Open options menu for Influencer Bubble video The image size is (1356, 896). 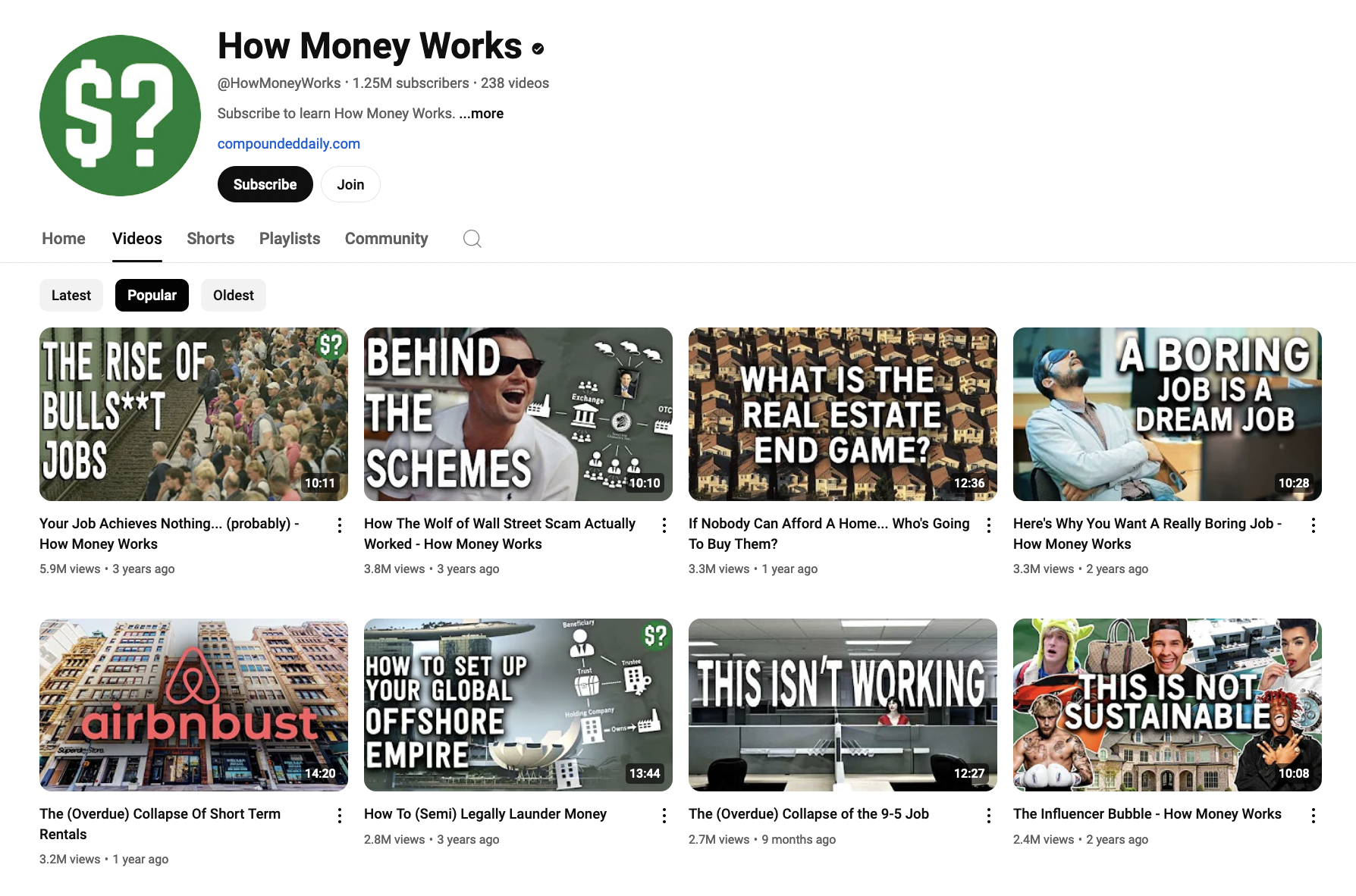tap(1313, 816)
